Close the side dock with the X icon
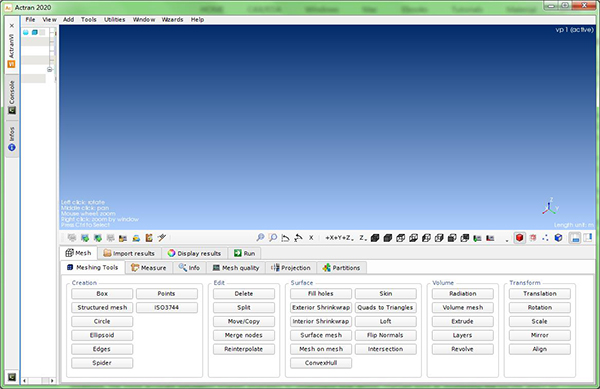 [12, 26]
